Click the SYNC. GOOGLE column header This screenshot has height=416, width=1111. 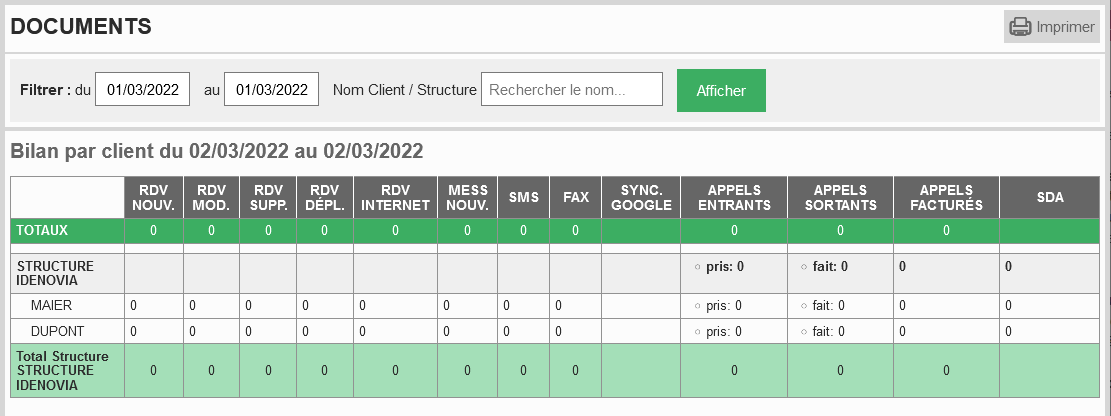click(641, 198)
